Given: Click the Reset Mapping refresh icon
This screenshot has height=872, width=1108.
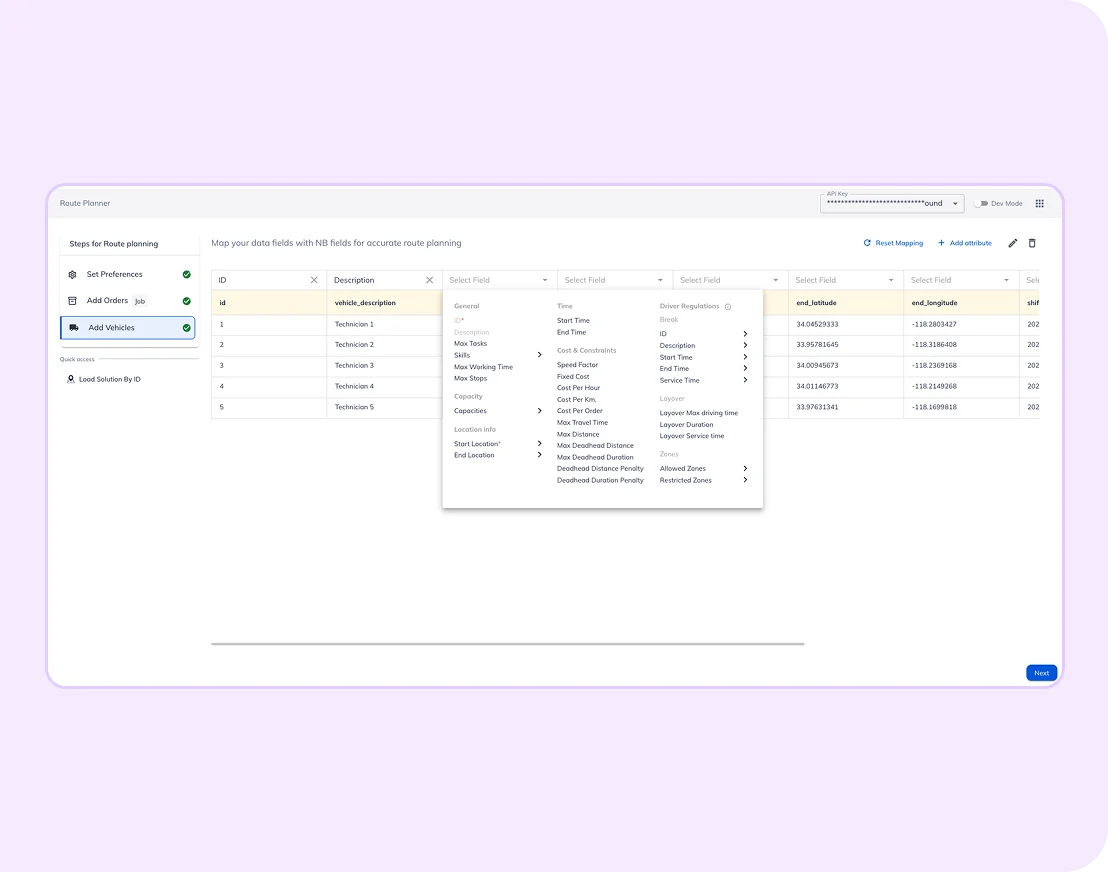Looking at the screenshot, I should 867,243.
